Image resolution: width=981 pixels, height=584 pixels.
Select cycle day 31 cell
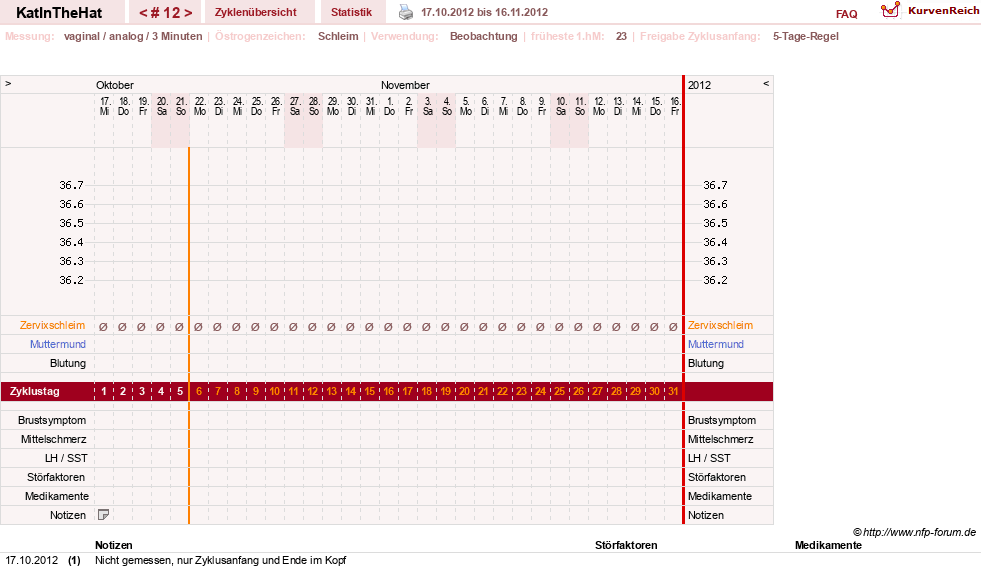673,391
